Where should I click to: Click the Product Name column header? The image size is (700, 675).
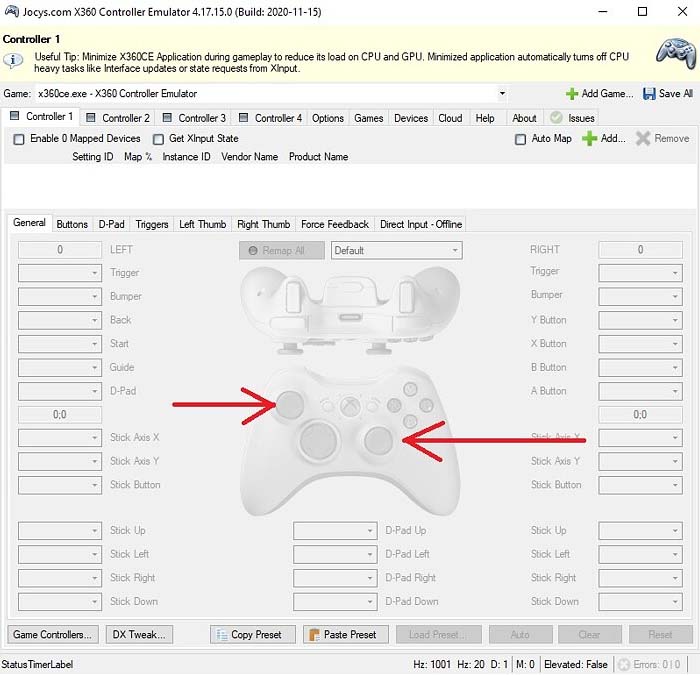pos(318,157)
